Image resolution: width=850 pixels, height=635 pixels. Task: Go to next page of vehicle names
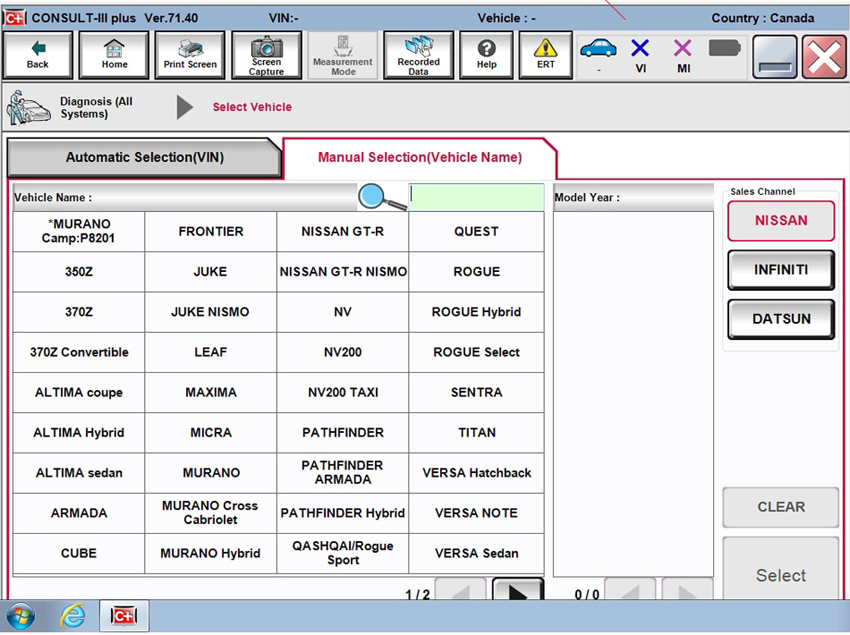point(518,589)
